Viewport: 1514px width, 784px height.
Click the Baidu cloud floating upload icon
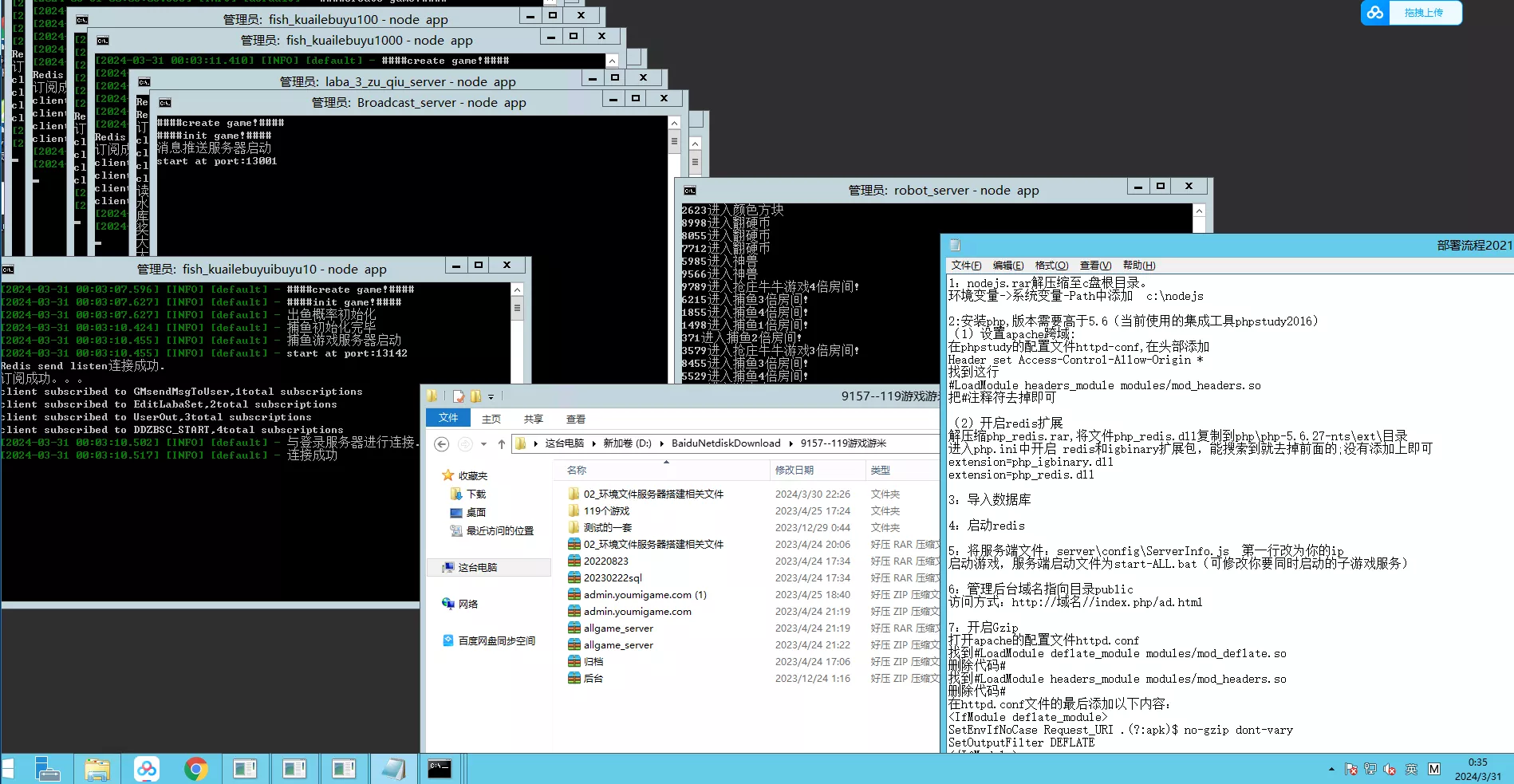pos(1374,13)
